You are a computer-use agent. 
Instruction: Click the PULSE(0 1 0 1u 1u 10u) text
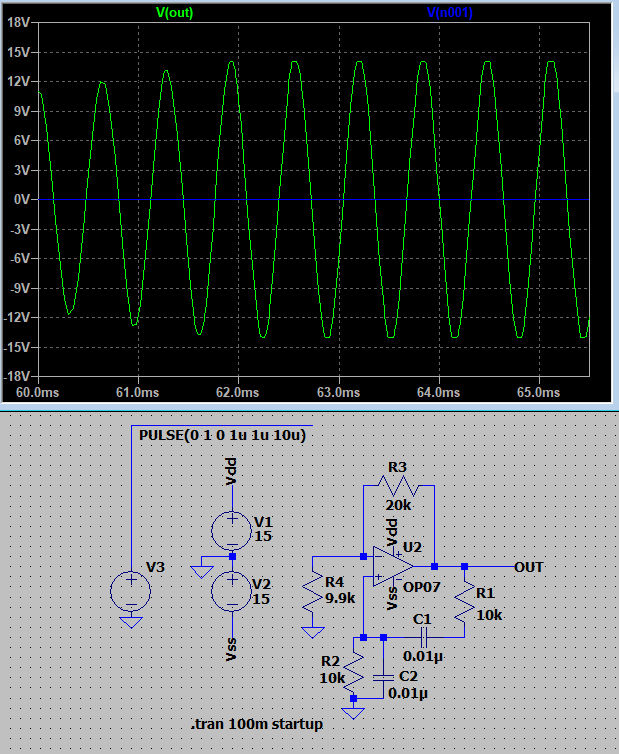(x=222, y=437)
